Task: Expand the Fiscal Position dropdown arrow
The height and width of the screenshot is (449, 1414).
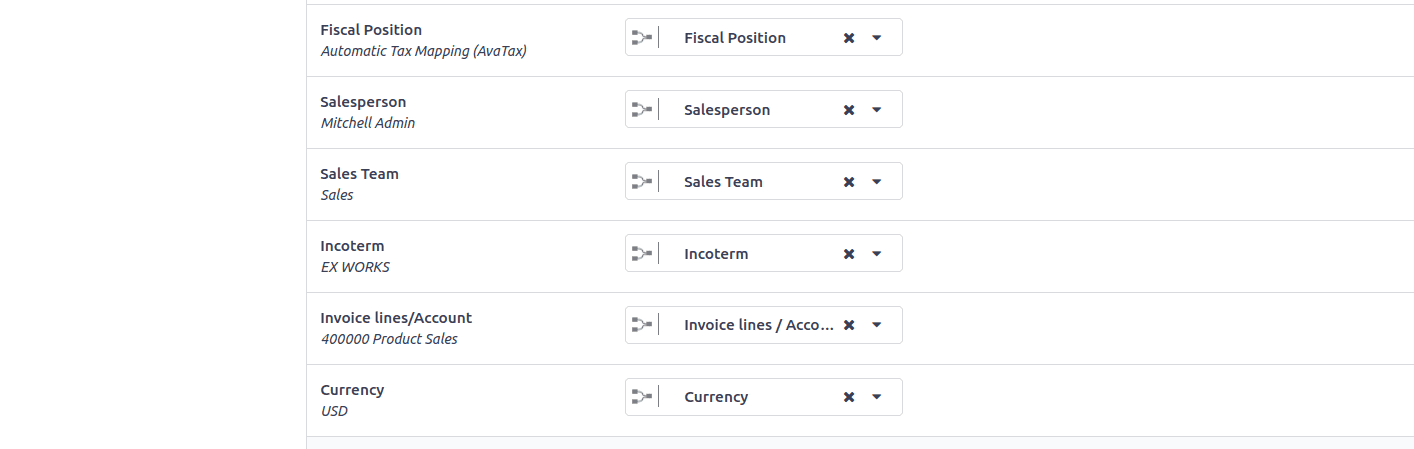Action: pyautogui.click(x=877, y=38)
